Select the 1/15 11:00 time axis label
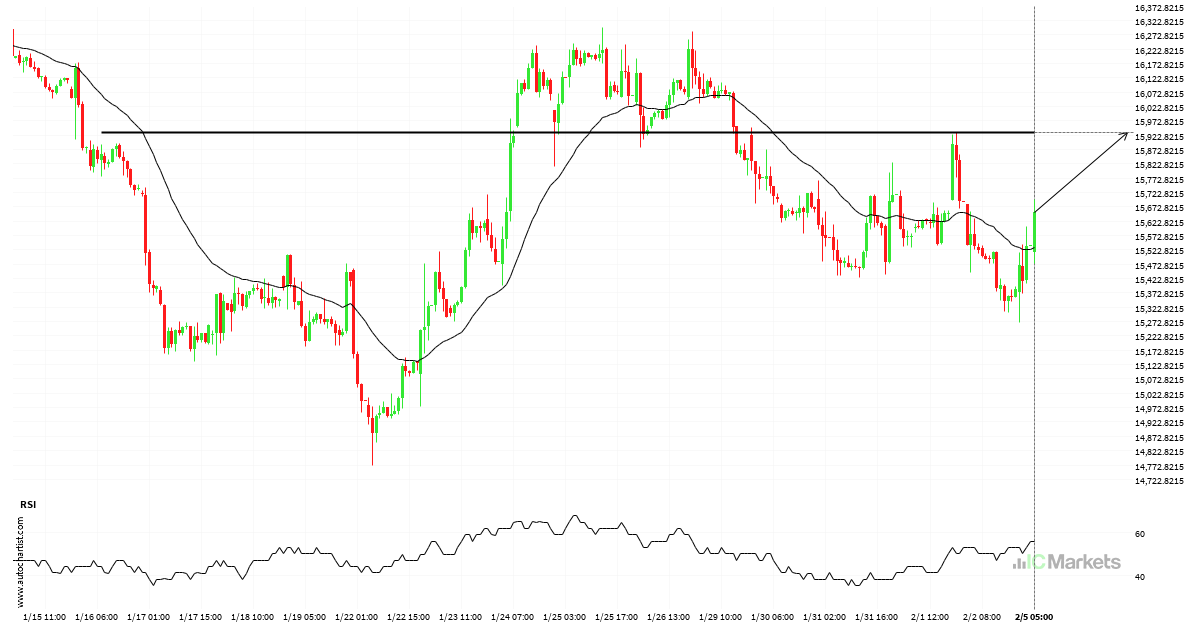Viewport: 1200px width, 630px height. [x=45, y=617]
